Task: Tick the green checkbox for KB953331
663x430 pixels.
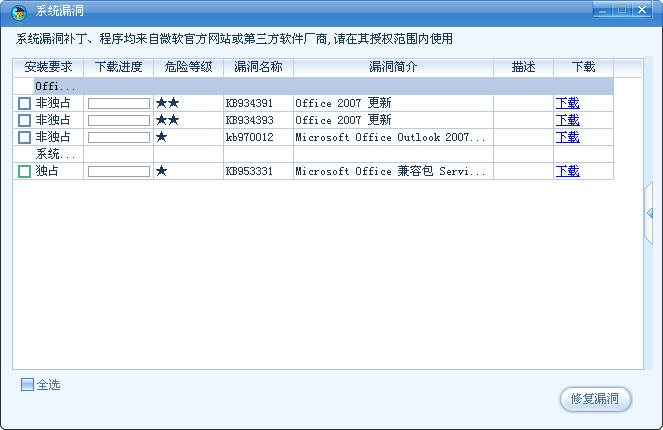Action: (x=25, y=171)
